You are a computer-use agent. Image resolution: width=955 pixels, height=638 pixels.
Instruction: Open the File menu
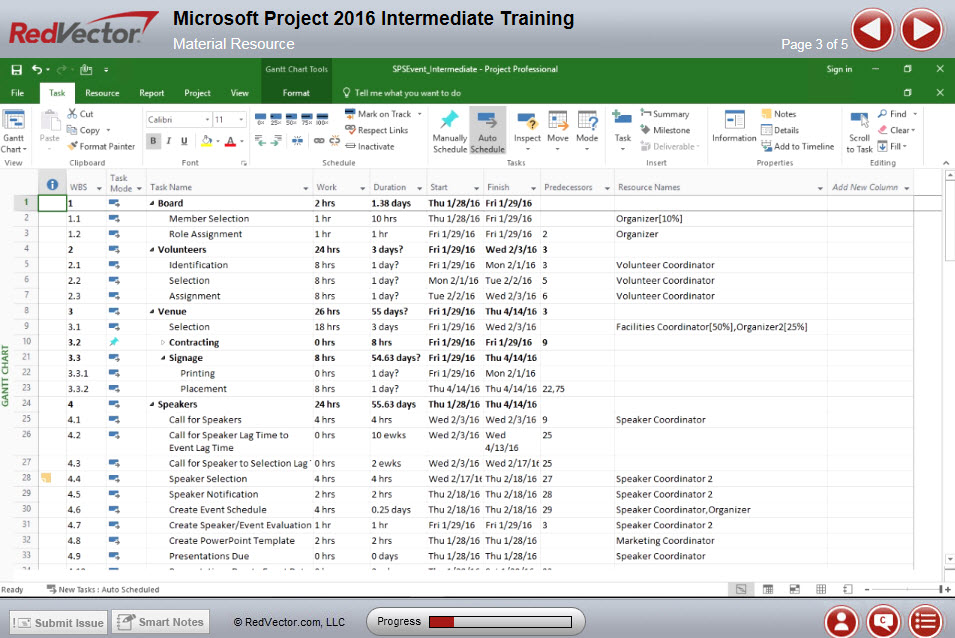pos(16,92)
